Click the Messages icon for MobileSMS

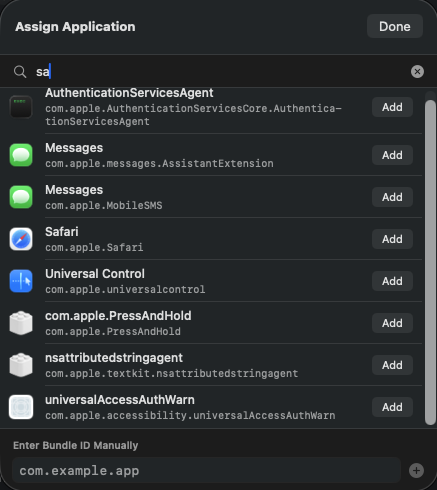(x=21, y=197)
